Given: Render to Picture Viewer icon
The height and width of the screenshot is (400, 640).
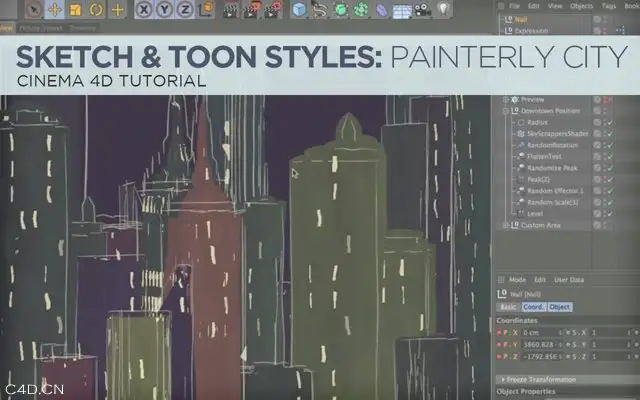Looking at the screenshot, I should 252,10.
